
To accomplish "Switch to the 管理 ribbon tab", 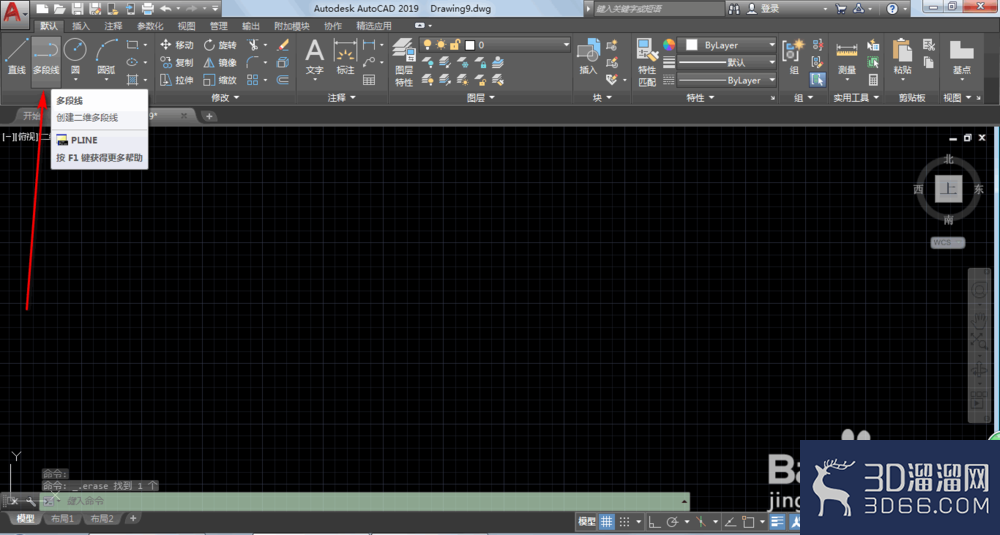I will tap(219, 26).
